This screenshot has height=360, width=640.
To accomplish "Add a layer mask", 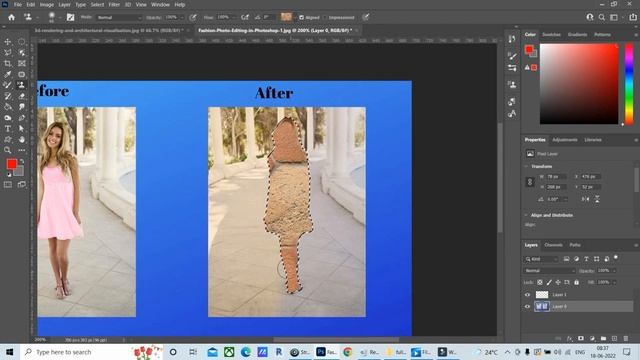I will click(581, 338).
